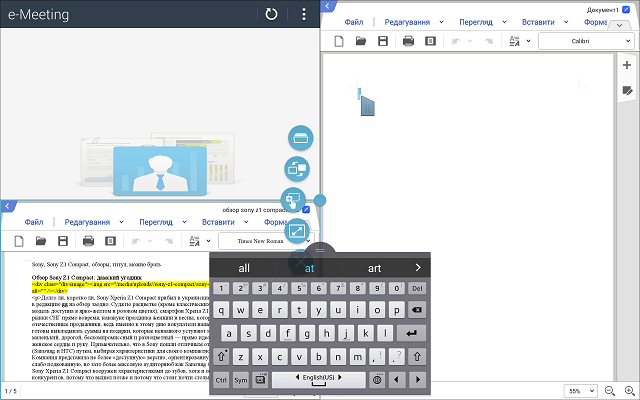Tap the switch windows floating button

click(x=297, y=169)
